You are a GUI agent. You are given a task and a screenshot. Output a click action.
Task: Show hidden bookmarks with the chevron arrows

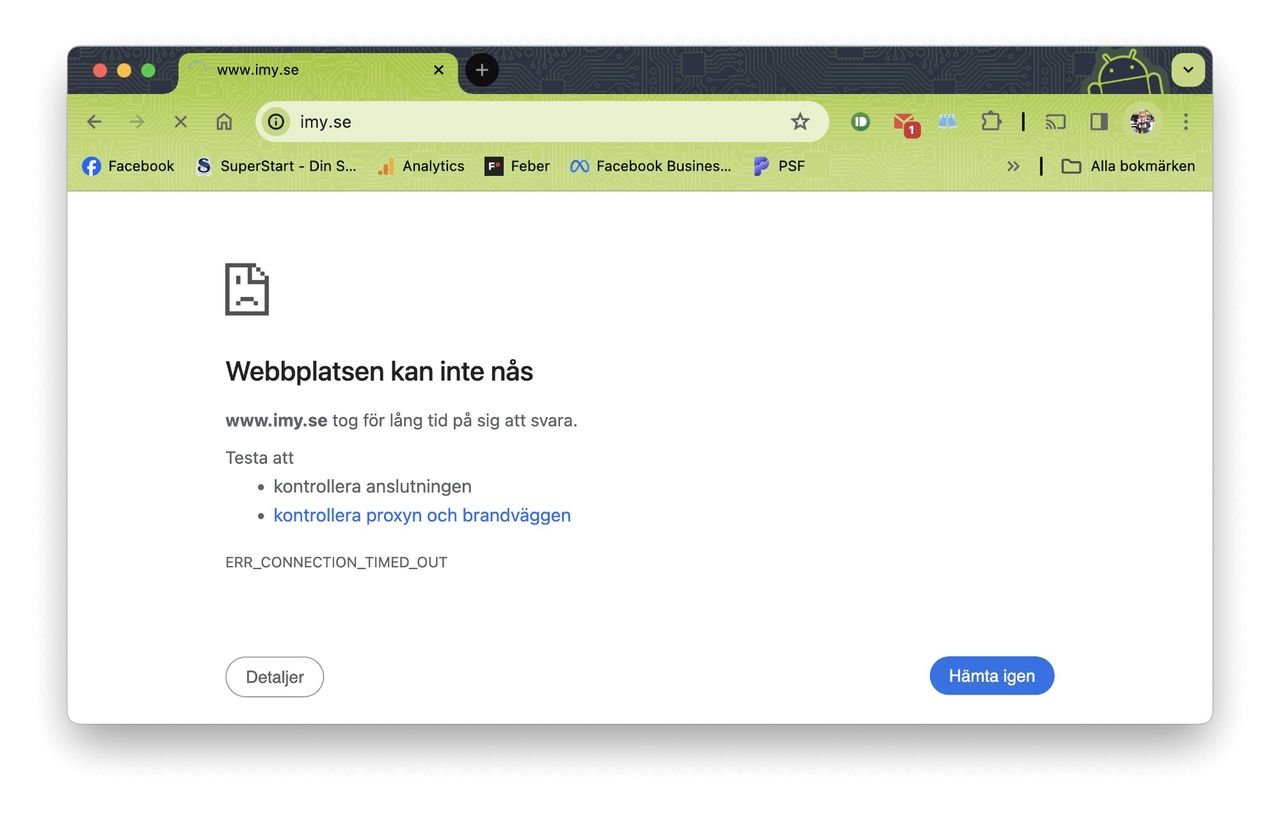[x=1013, y=166]
